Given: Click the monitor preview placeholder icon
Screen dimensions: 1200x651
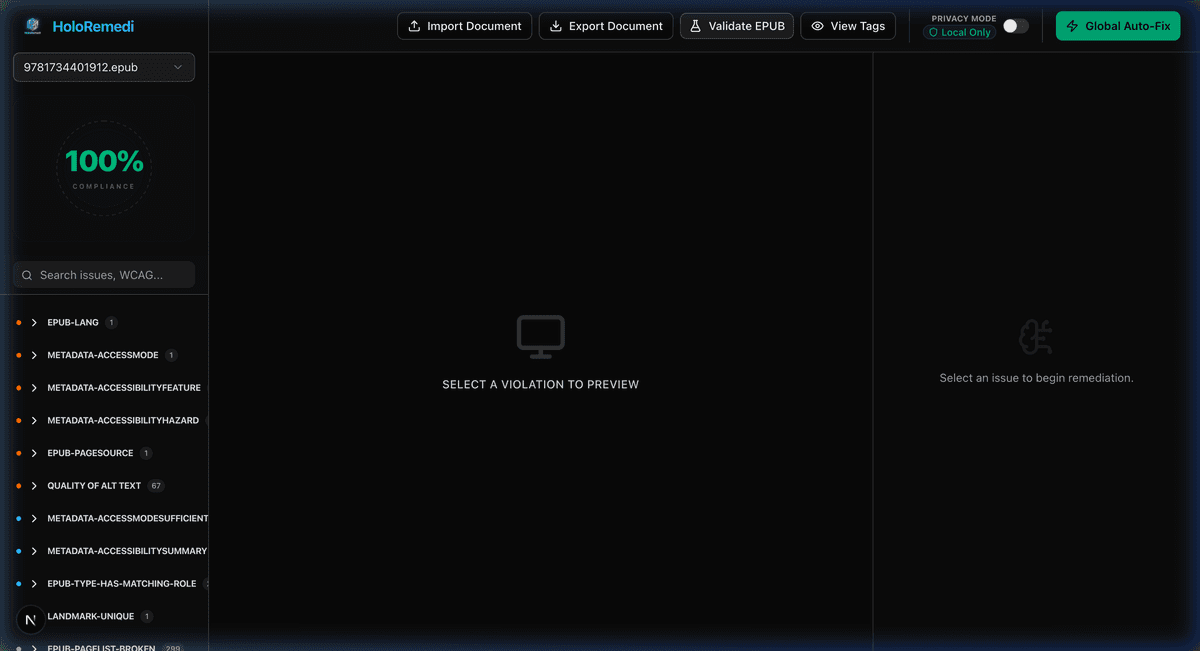Looking at the screenshot, I should [540, 337].
